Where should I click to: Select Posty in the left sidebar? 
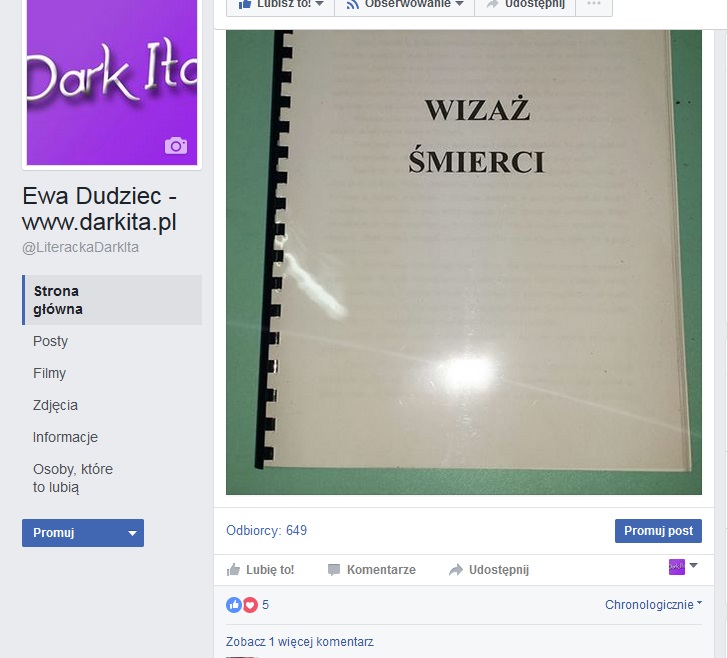51,341
